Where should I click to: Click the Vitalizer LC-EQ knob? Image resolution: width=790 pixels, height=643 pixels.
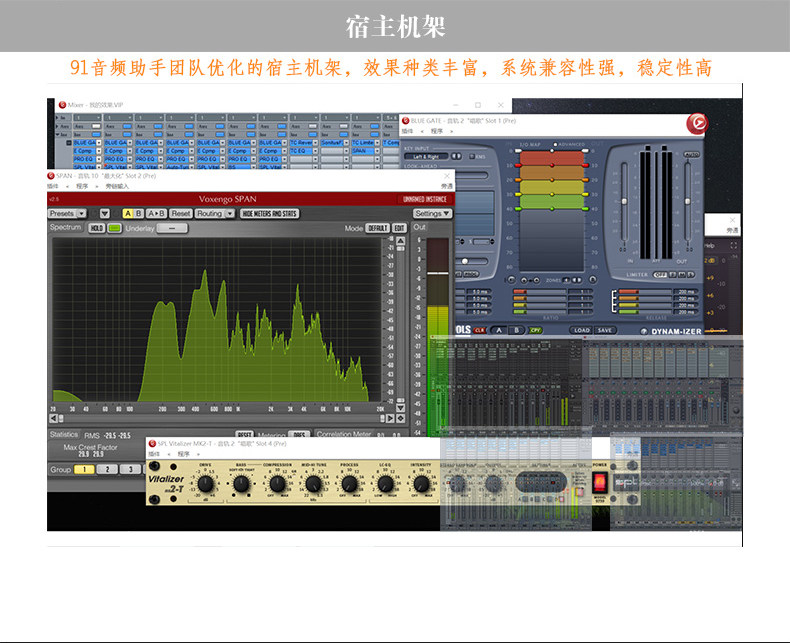[x=385, y=484]
